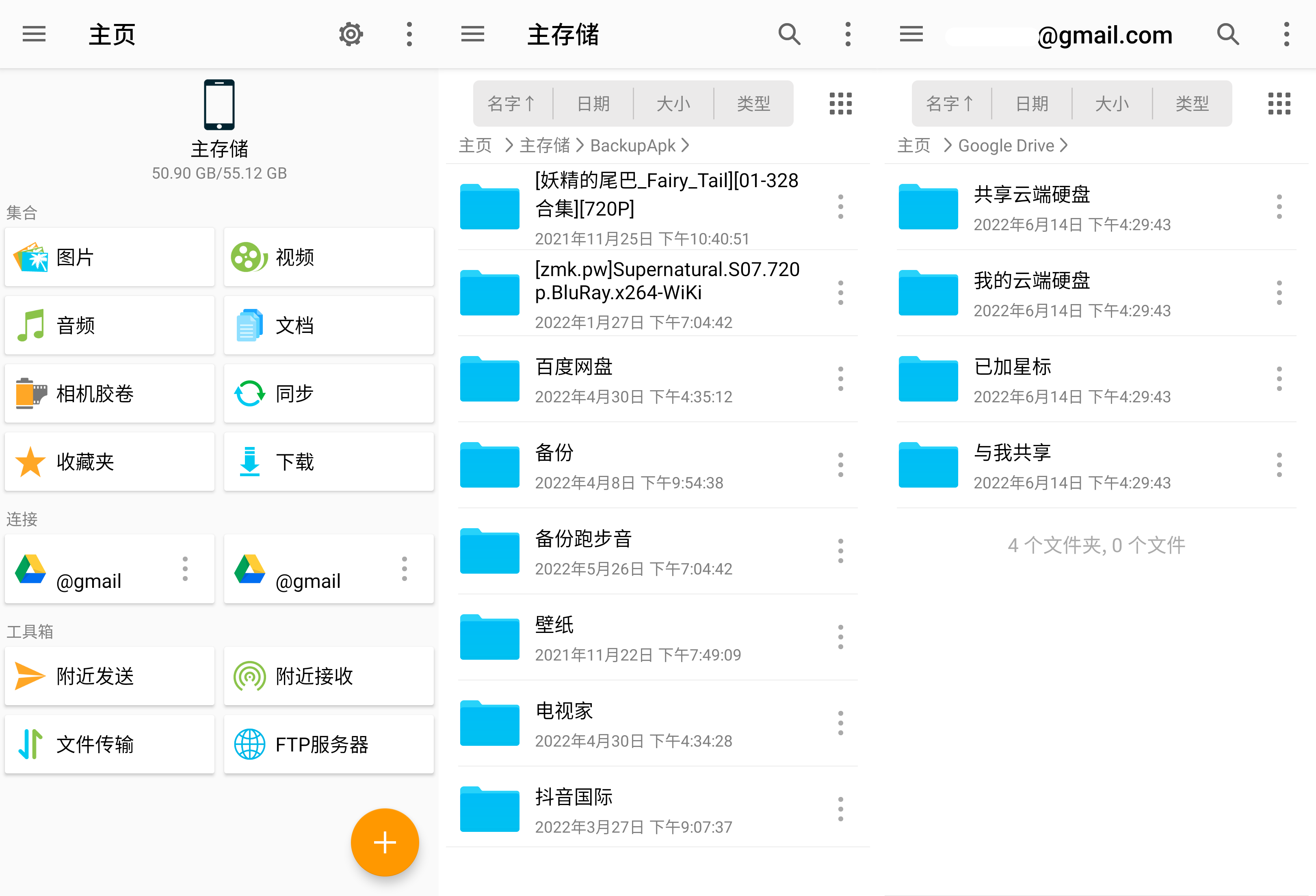
Task: Sort 主存储 files by 大小
Action: click(x=673, y=104)
